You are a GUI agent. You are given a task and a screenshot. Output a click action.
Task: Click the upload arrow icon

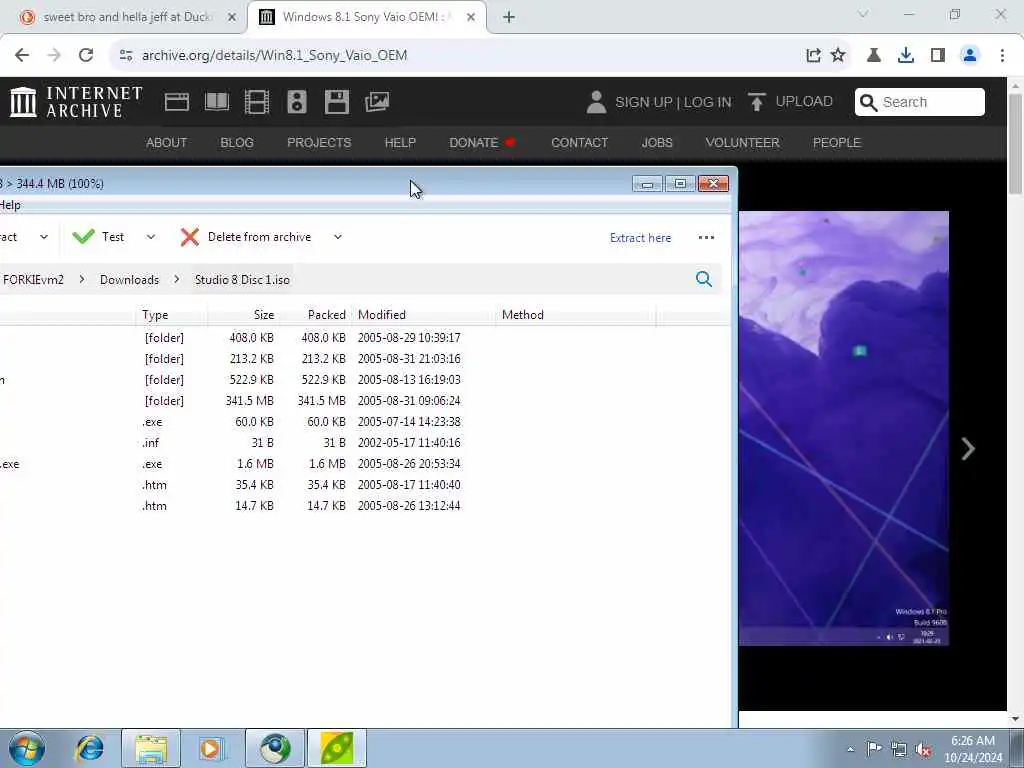click(x=757, y=102)
